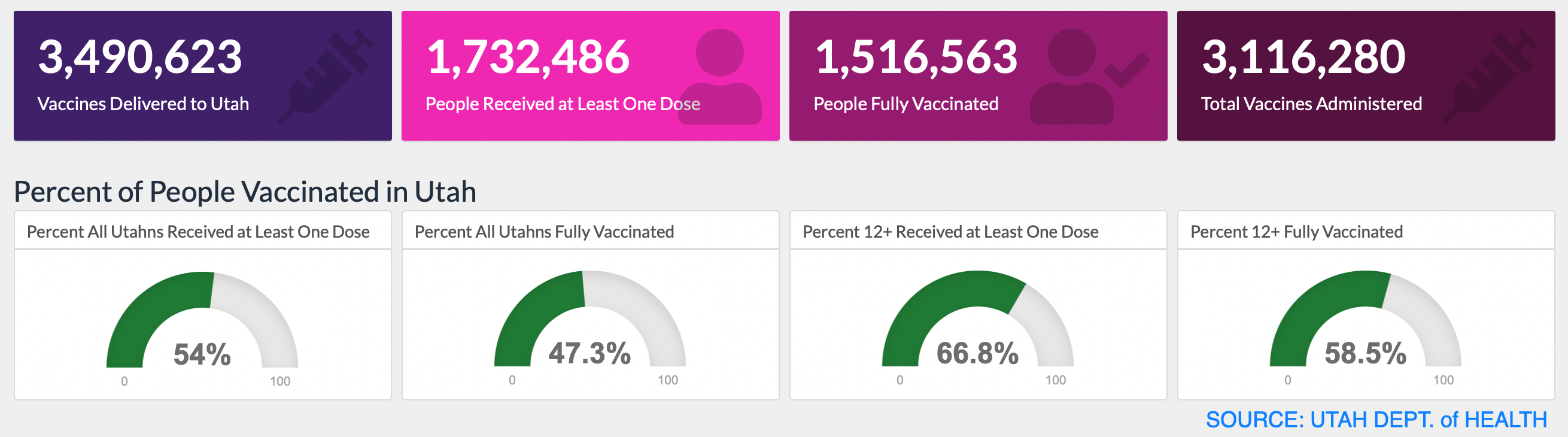This screenshot has width=1568, height=437.
Task: Select the Percent 12+ Fully Vaccinated header
Action: tap(1296, 232)
